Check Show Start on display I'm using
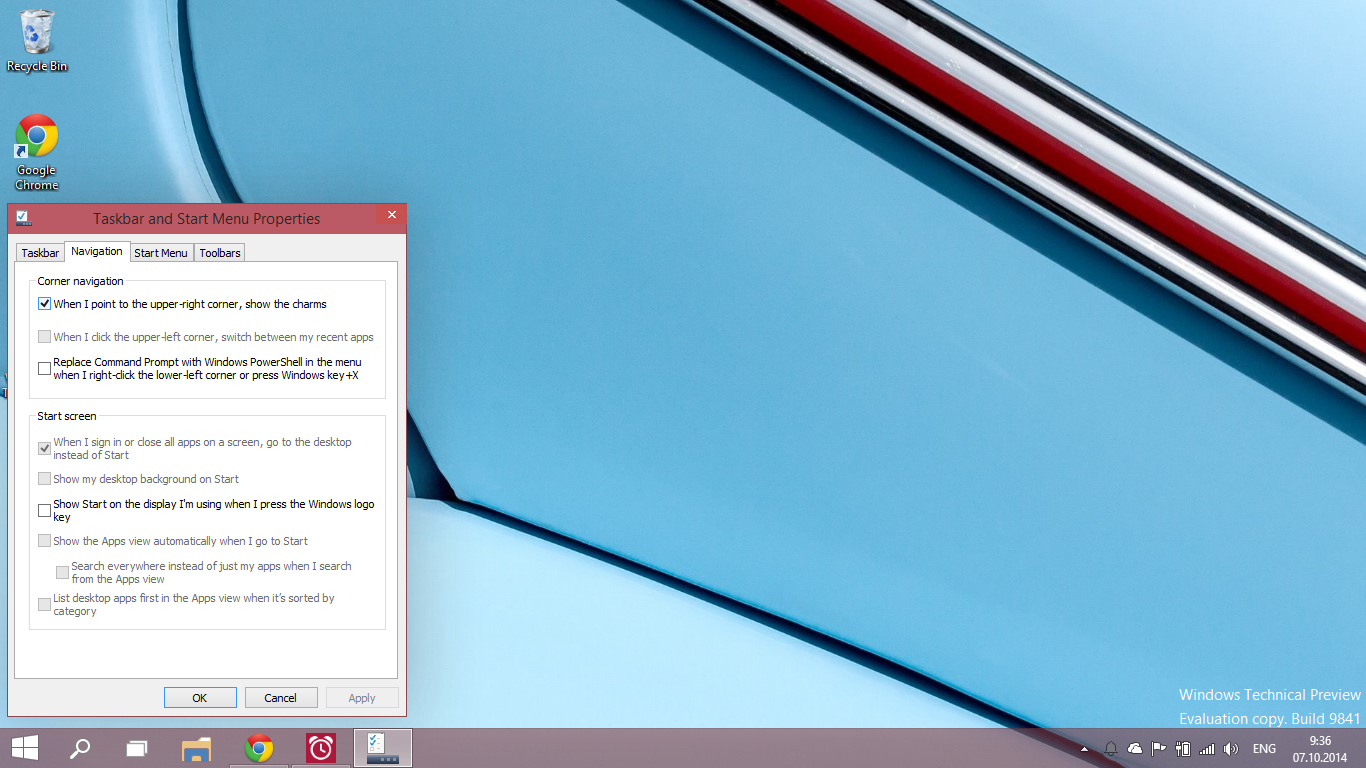Screen dimensions: 1366x768 pyautogui.click(x=44, y=510)
